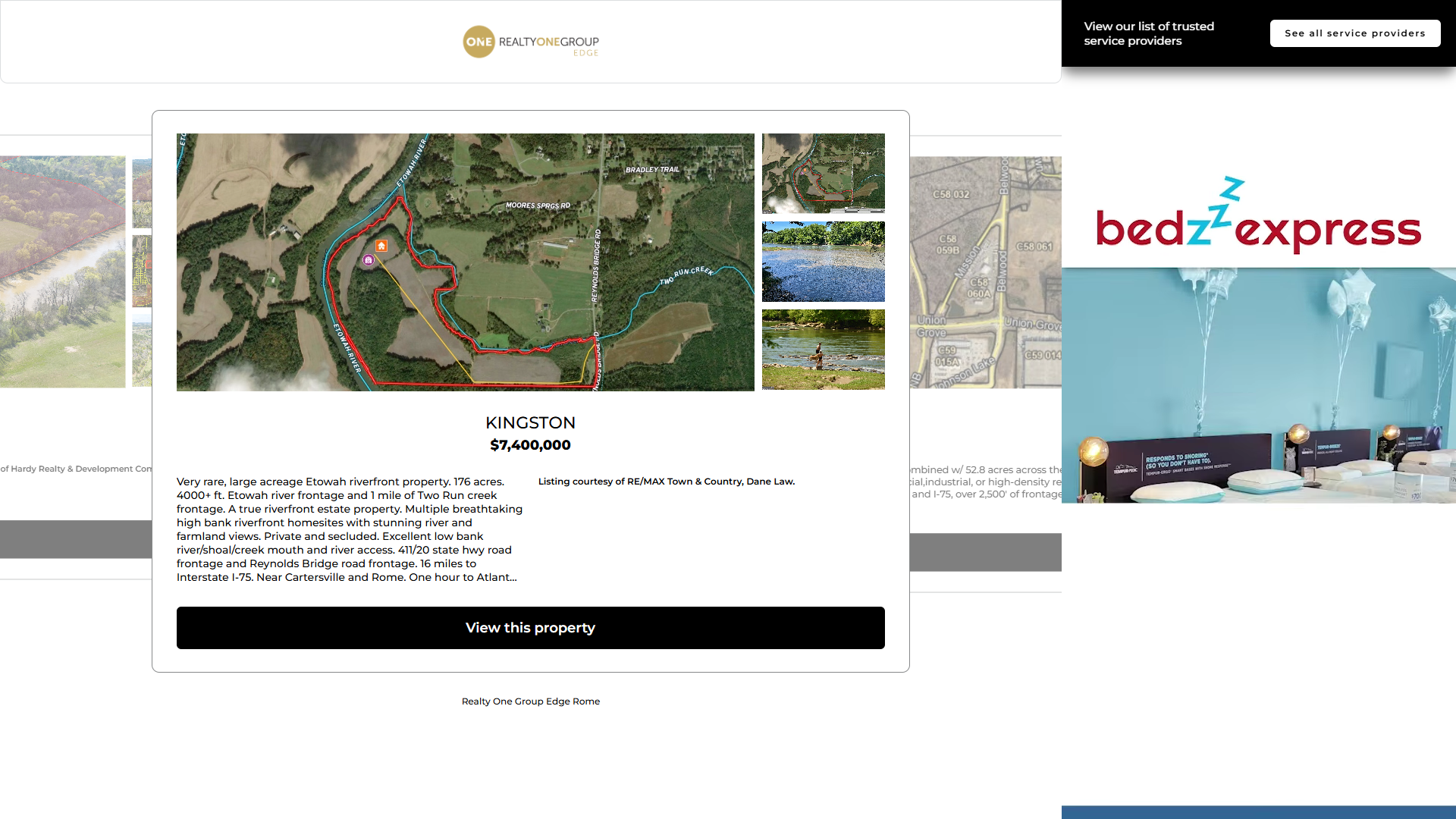
Task: Open the blue river photo thumbnail
Action: click(x=823, y=262)
